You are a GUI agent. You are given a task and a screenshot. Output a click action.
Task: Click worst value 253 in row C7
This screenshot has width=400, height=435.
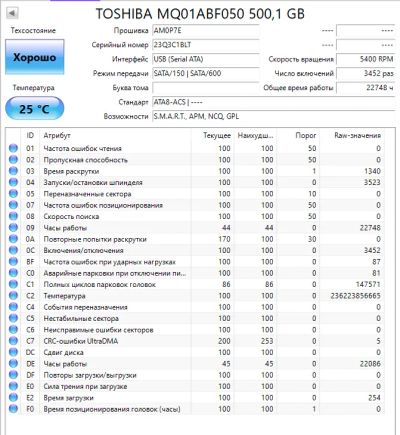(x=267, y=341)
